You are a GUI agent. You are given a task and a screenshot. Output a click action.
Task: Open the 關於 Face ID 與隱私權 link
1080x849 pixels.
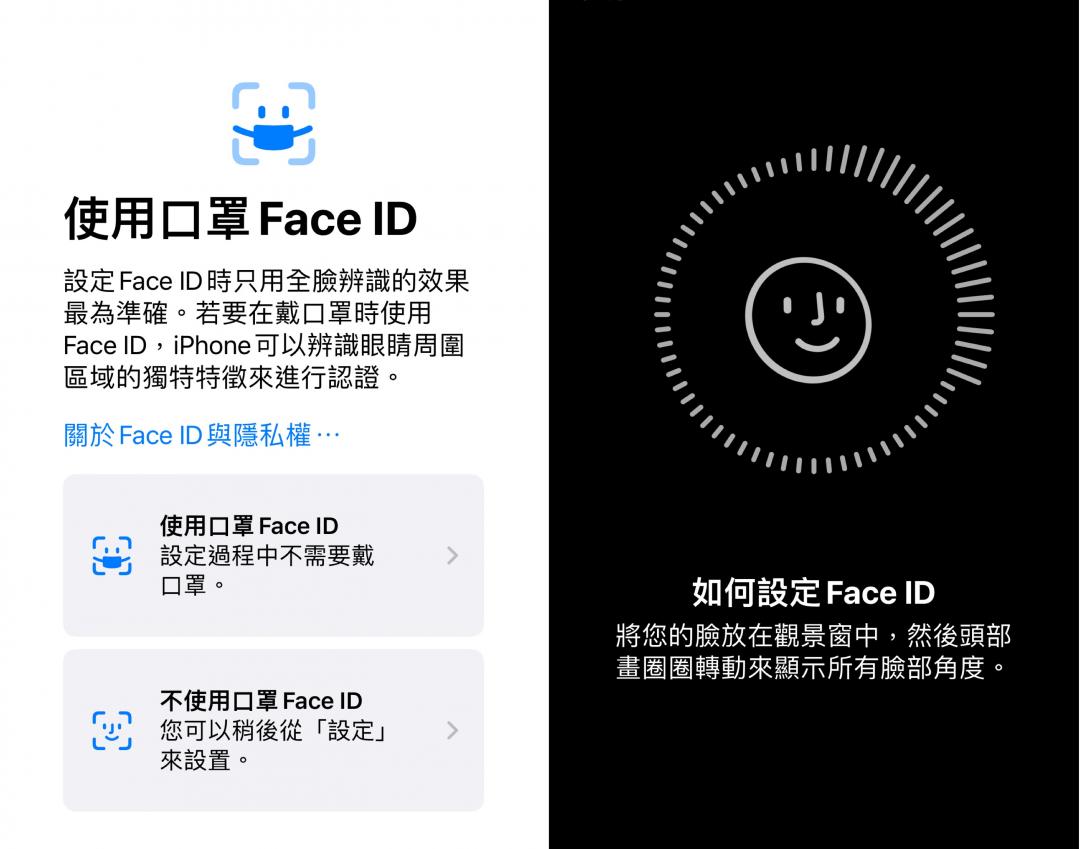pos(201,435)
